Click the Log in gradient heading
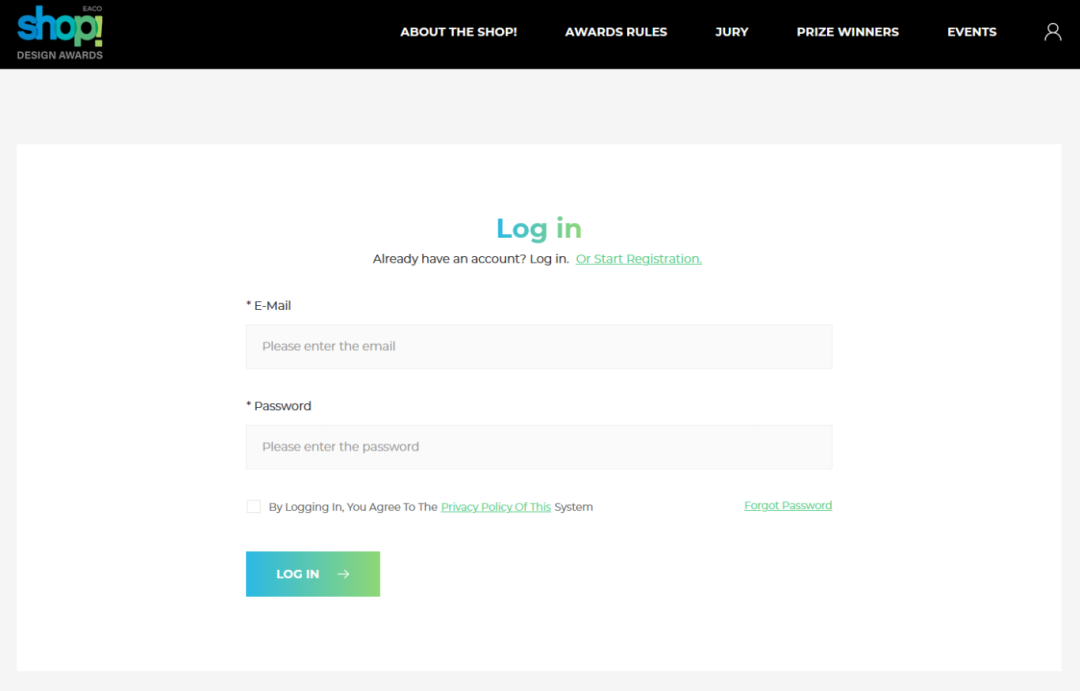 pyautogui.click(x=538, y=228)
